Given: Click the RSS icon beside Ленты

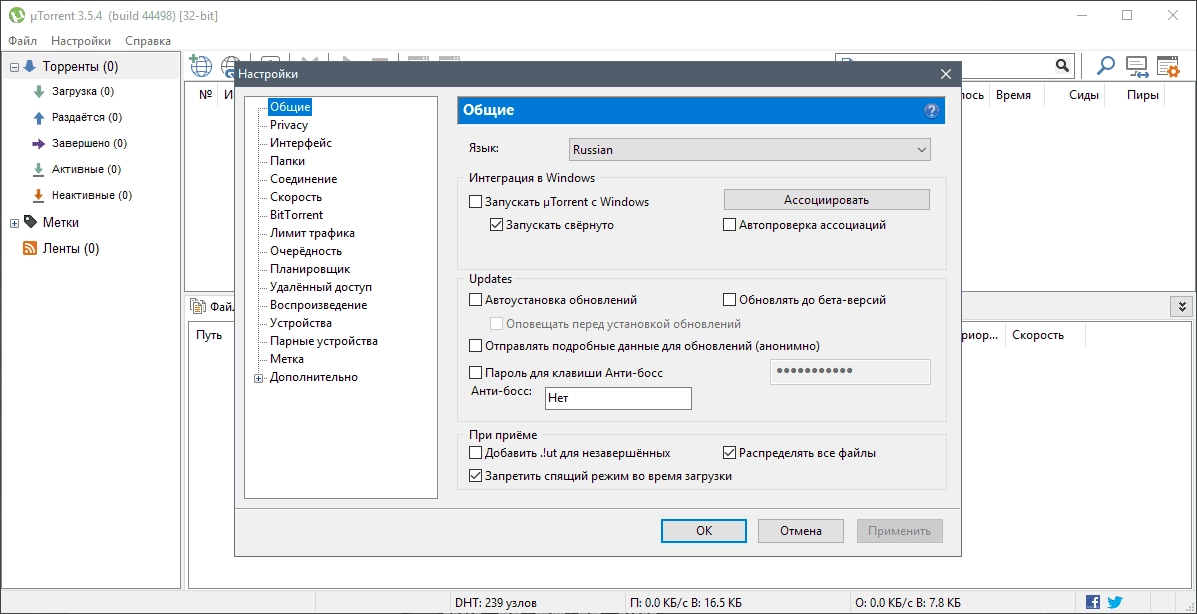Looking at the screenshot, I should click(31, 248).
